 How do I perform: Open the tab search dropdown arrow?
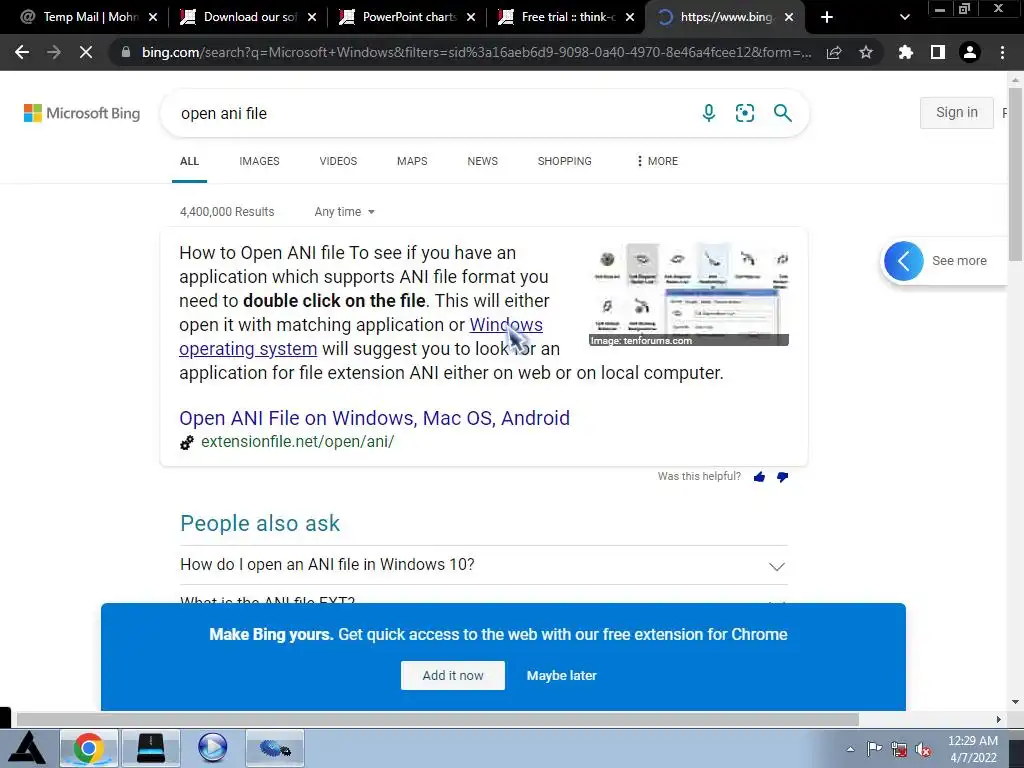[904, 17]
